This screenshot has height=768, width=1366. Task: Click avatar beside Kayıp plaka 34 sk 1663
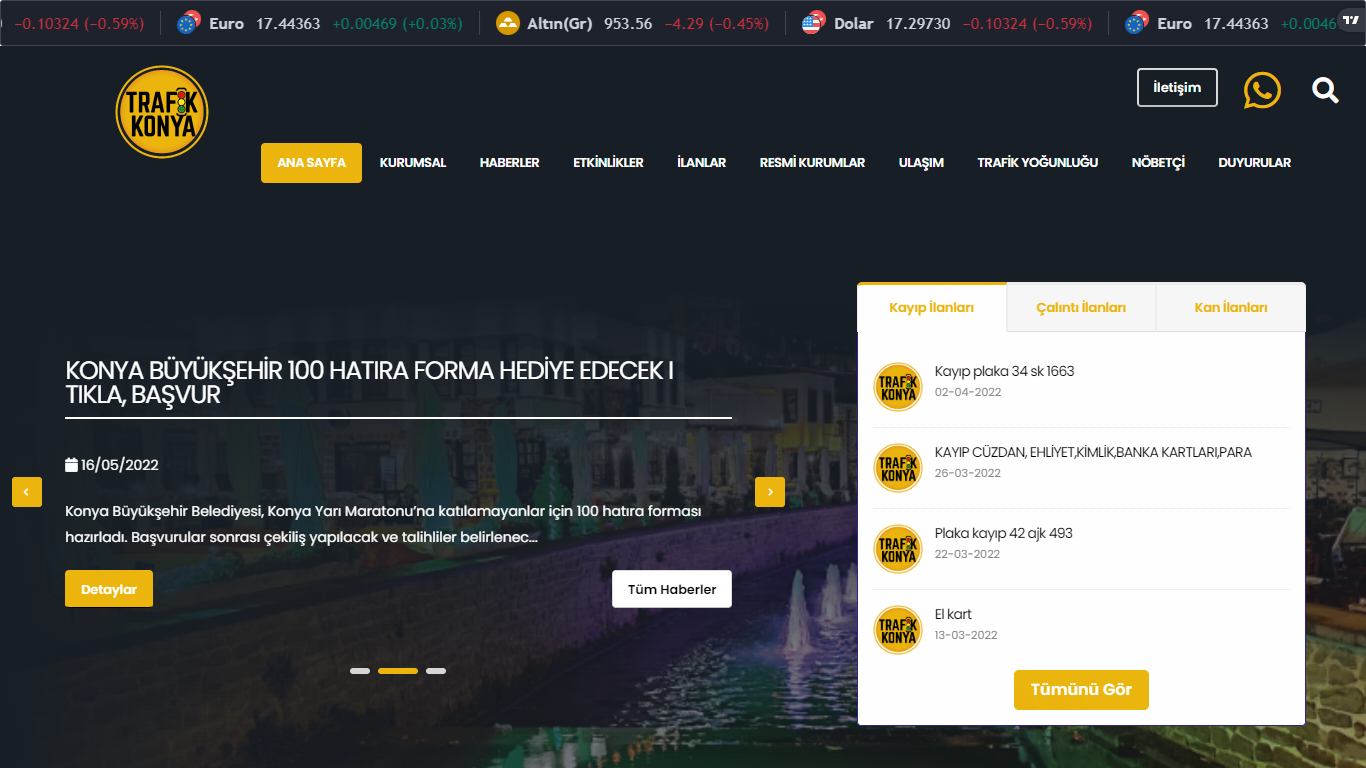tap(898, 387)
